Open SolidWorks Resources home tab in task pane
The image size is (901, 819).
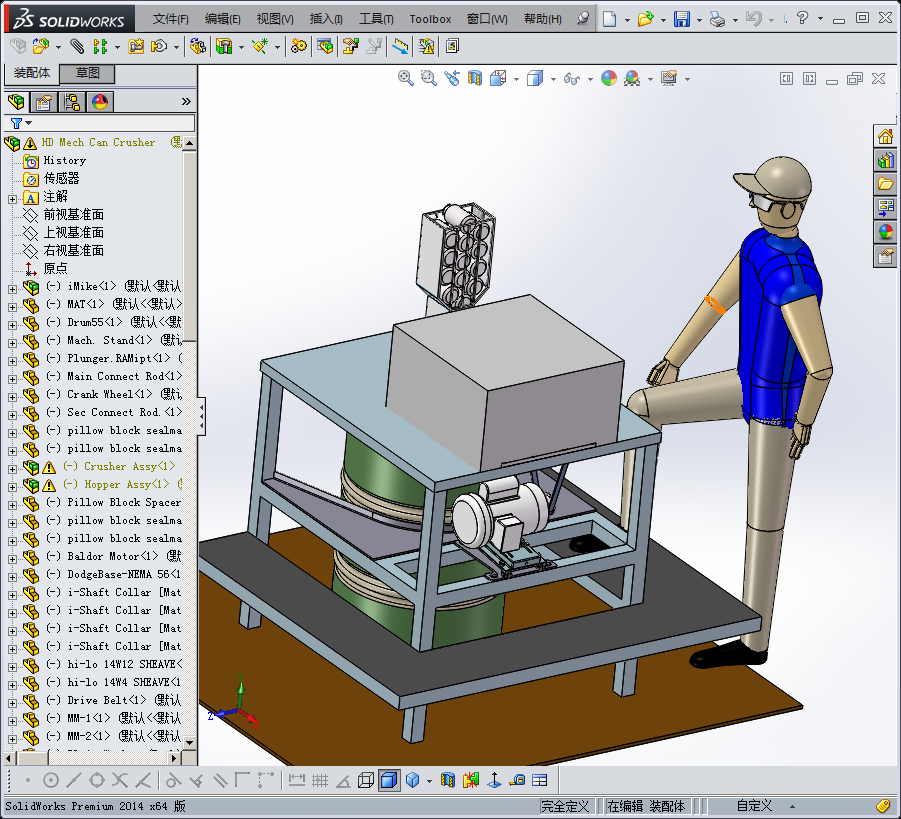tap(885, 136)
